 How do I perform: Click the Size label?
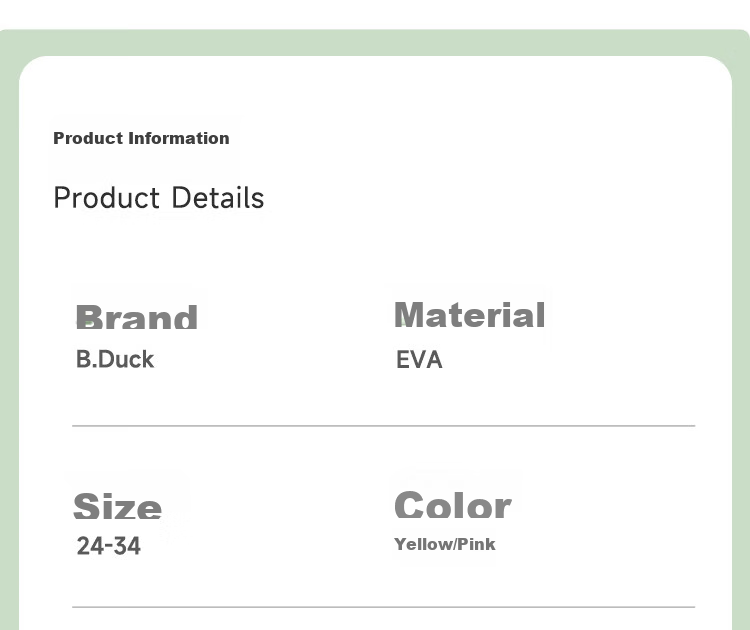118,506
